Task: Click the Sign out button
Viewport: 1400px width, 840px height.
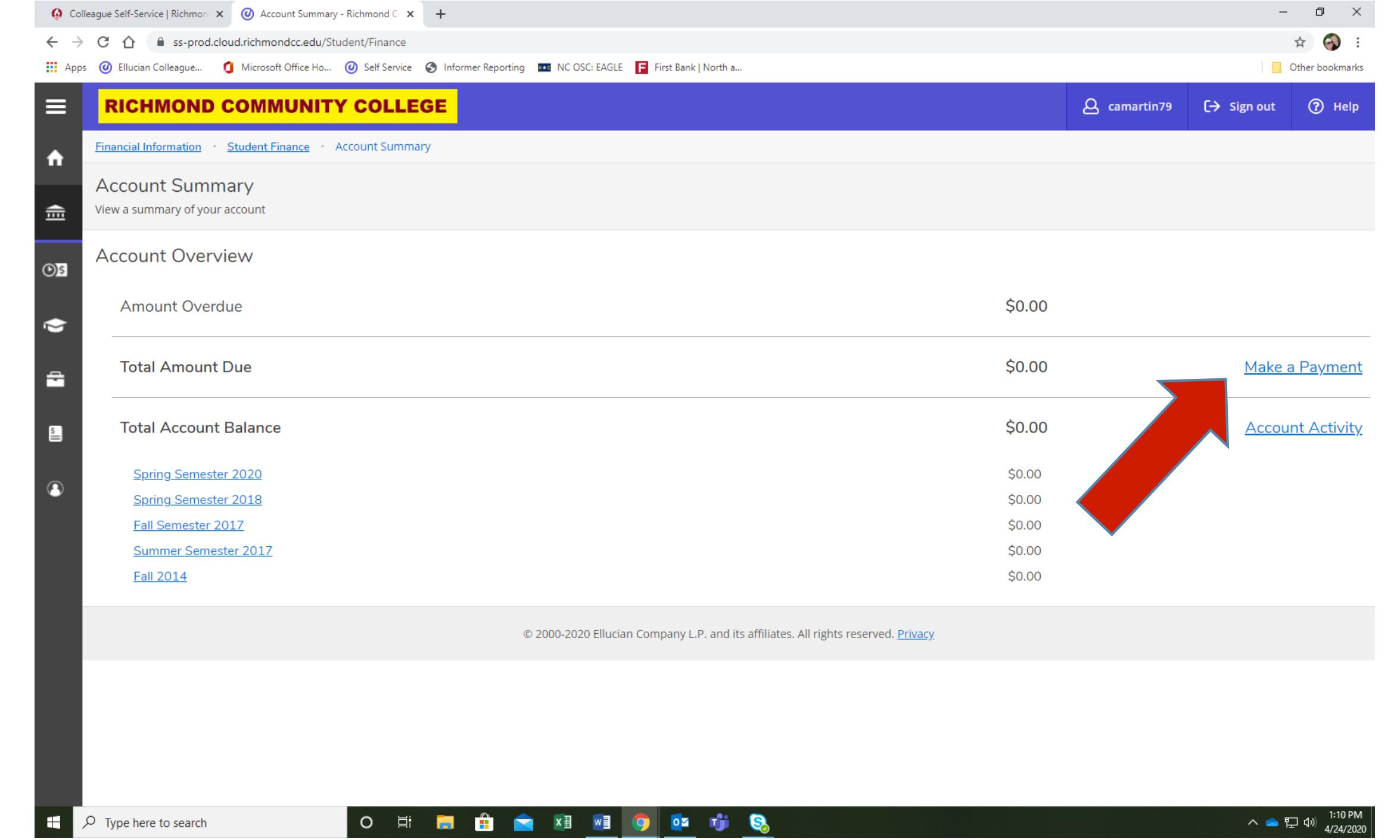Action: 1239,107
